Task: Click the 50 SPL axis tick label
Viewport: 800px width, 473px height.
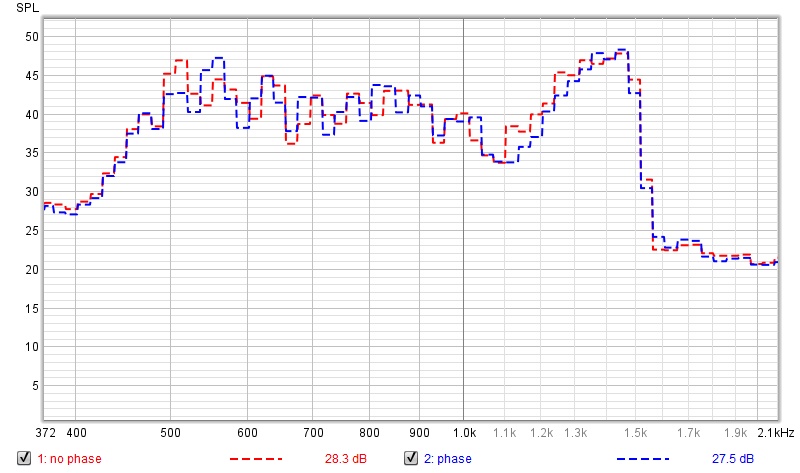Action: click(32, 37)
